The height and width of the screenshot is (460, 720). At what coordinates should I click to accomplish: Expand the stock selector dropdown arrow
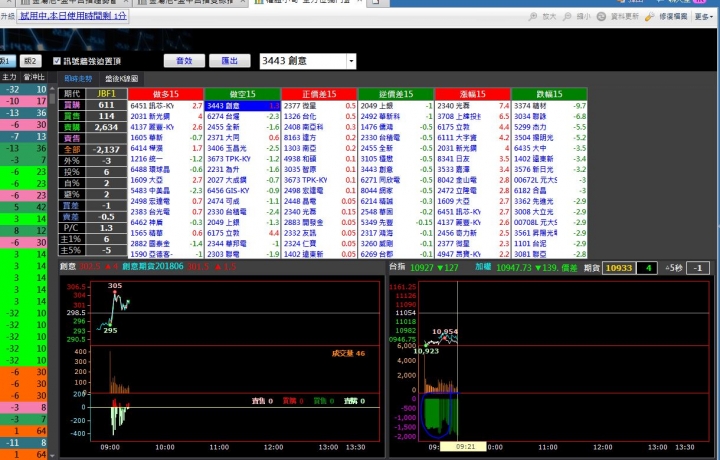(351, 61)
